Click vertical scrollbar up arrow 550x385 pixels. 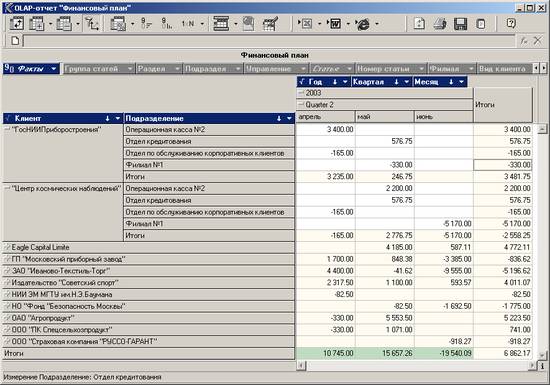click(542, 129)
